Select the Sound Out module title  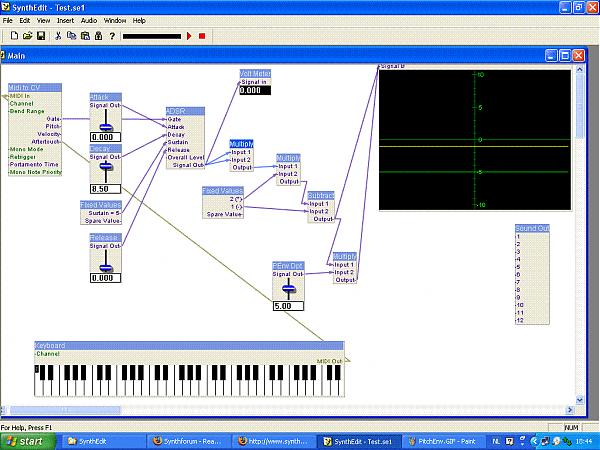tap(532, 228)
